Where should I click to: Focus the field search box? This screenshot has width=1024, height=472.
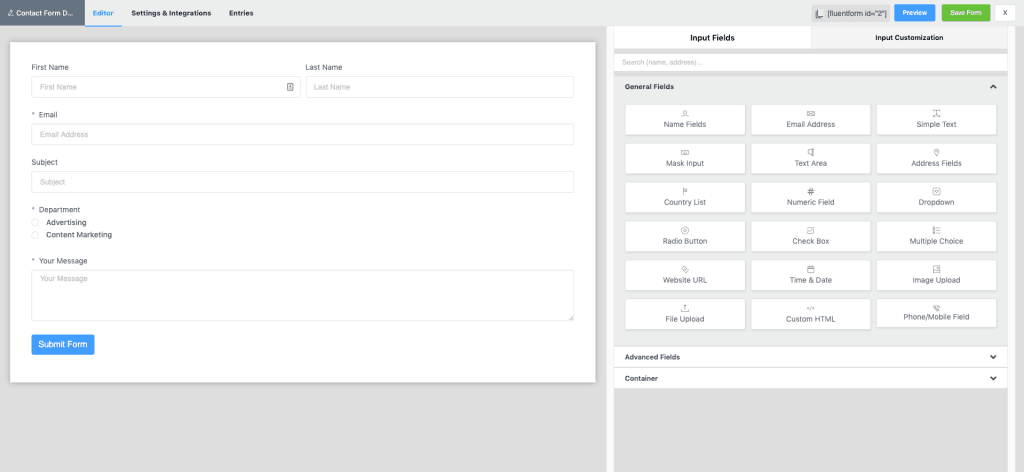click(x=810, y=62)
